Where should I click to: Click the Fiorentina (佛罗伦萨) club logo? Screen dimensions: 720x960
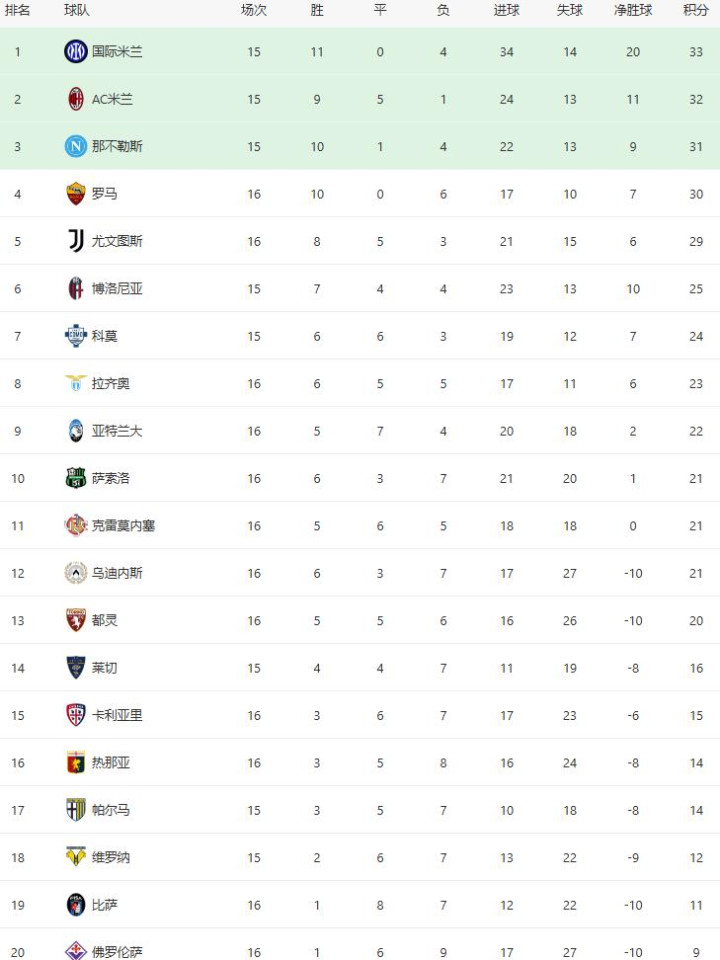tap(76, 951)
